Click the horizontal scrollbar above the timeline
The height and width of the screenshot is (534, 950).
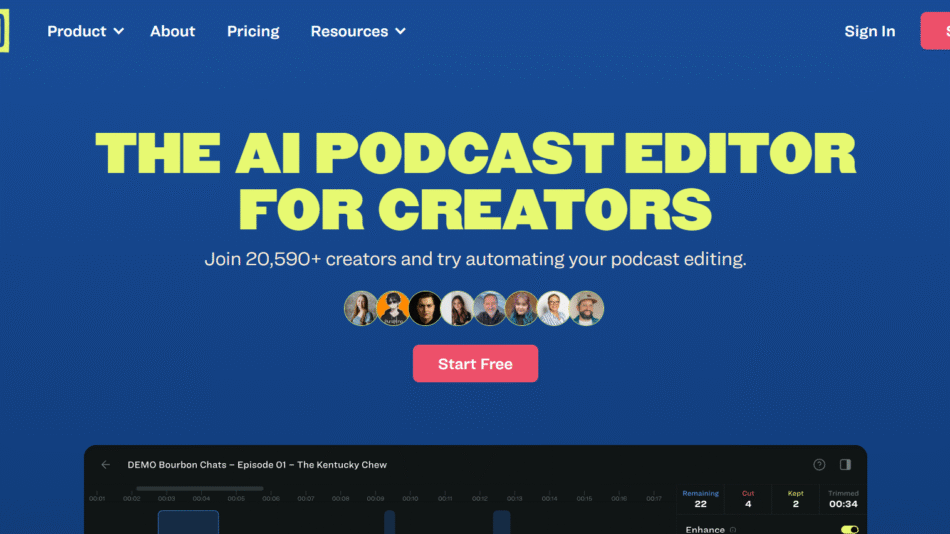pyautogui.click(x=200, y=489)
